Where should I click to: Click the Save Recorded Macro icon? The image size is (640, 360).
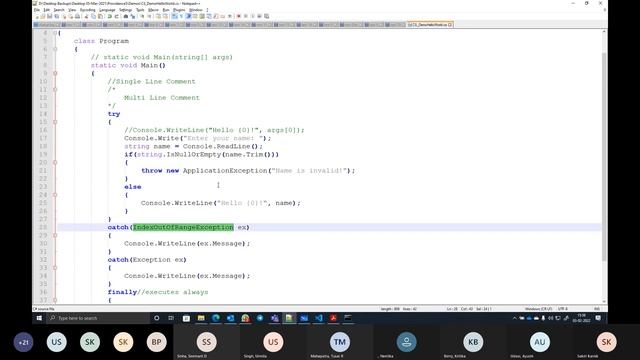(x=266, y=16)
